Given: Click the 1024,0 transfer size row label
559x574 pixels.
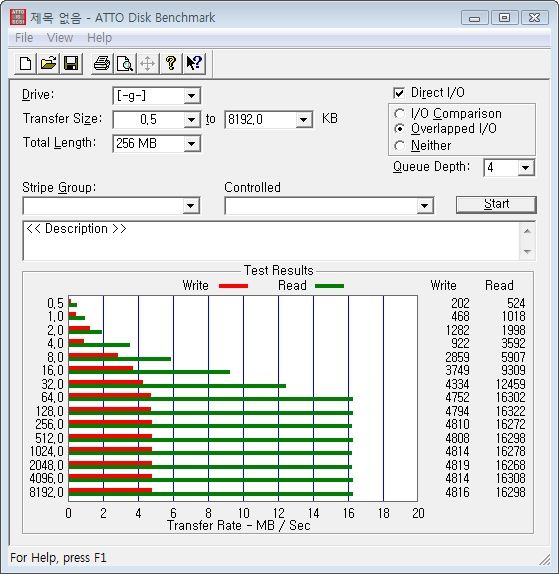Looking at the screenshot, I should pos(47,451).
